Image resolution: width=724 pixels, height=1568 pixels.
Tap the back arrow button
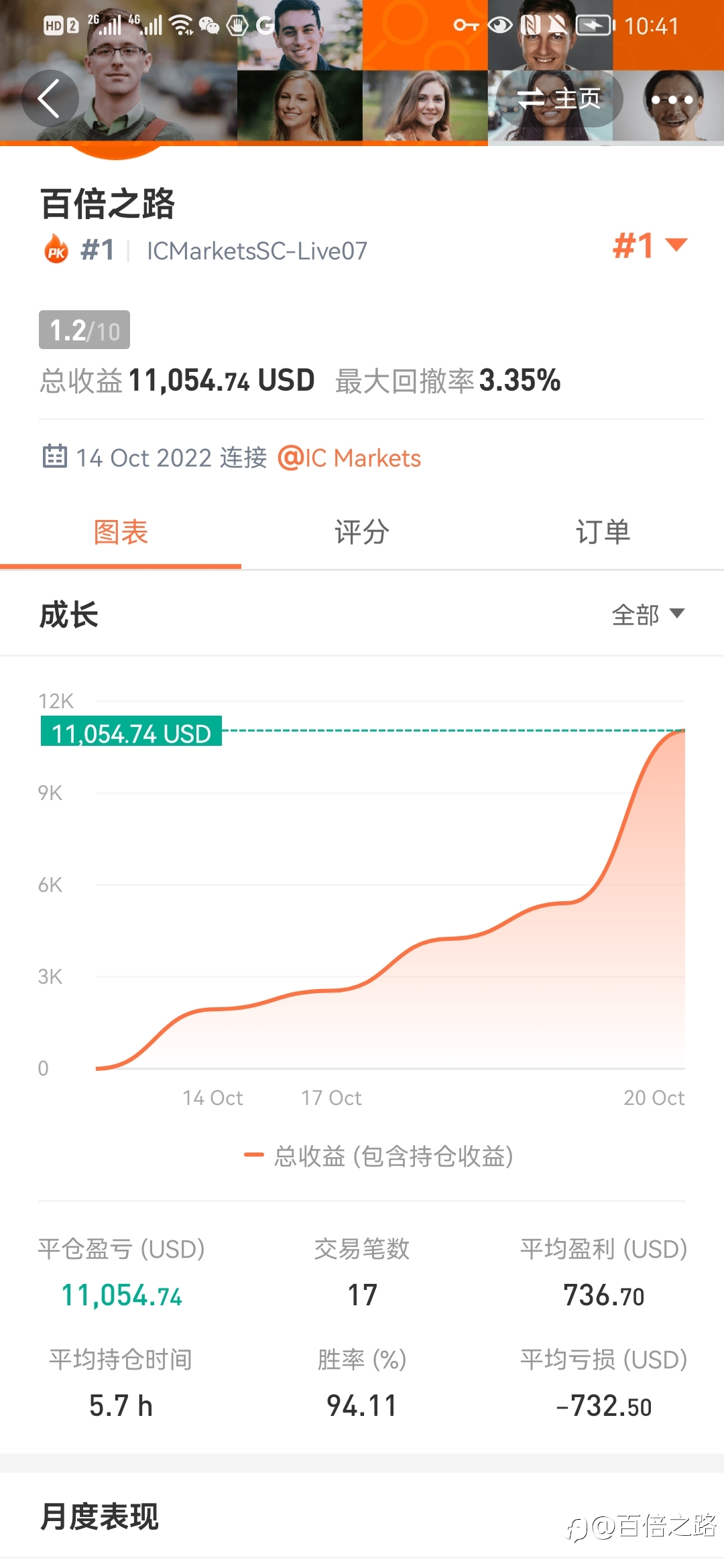click(50, 99)
